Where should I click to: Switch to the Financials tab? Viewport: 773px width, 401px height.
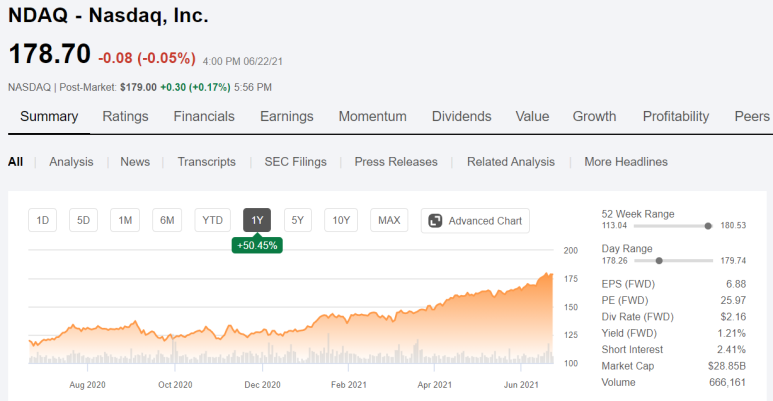pos(204,116)
